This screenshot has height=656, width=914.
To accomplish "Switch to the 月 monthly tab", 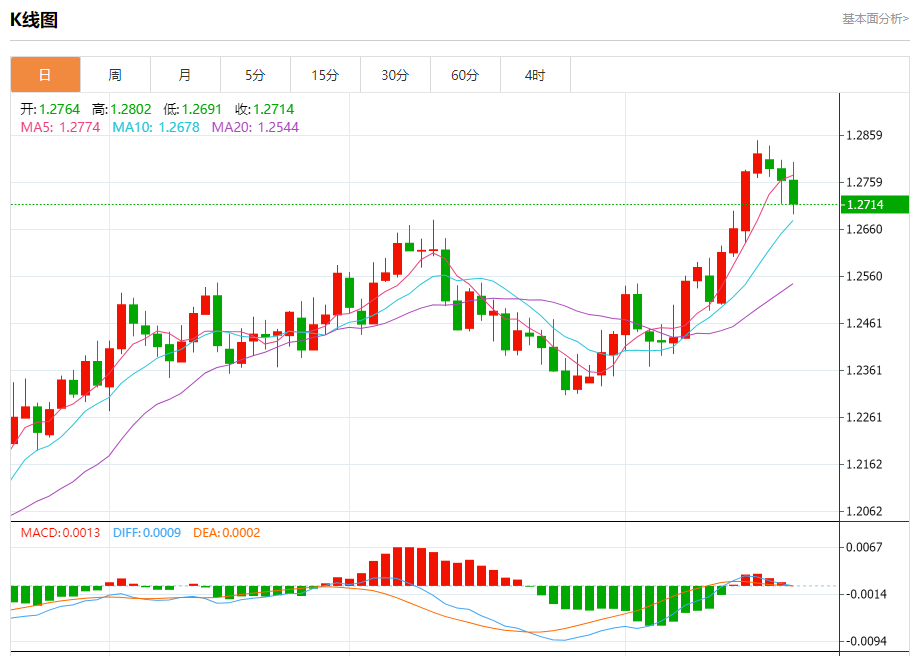I will (185, 75).
